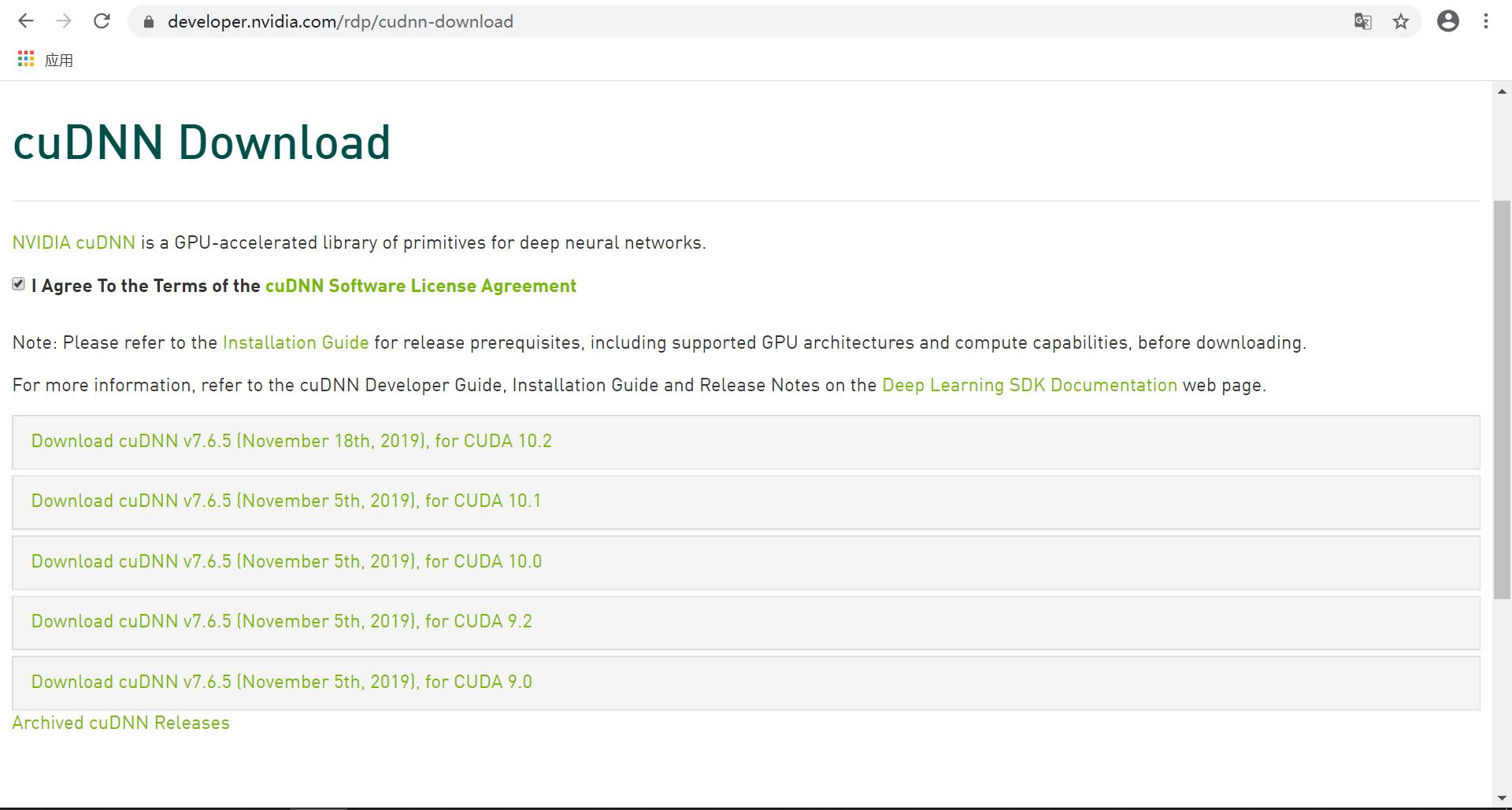Click the scrollbar up arrow
The image size is (1512, 810).
1502,91
